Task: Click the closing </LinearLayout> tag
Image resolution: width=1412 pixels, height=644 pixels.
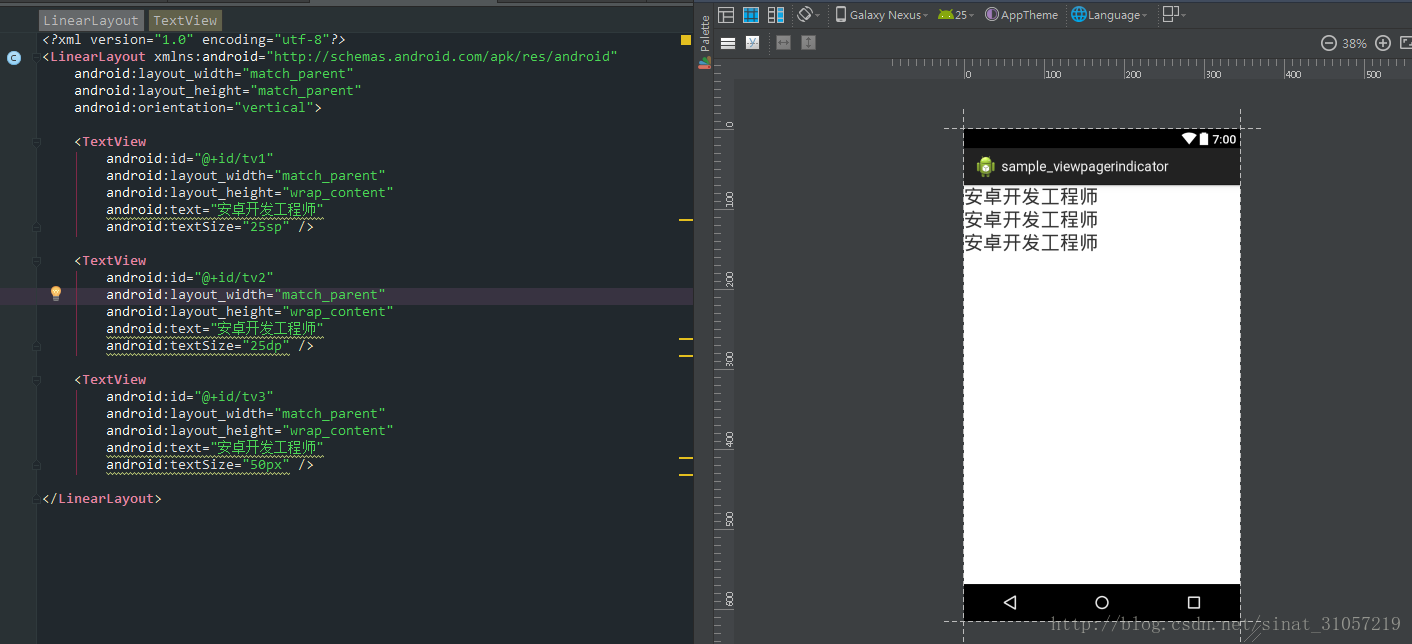Action: point(102,499)
